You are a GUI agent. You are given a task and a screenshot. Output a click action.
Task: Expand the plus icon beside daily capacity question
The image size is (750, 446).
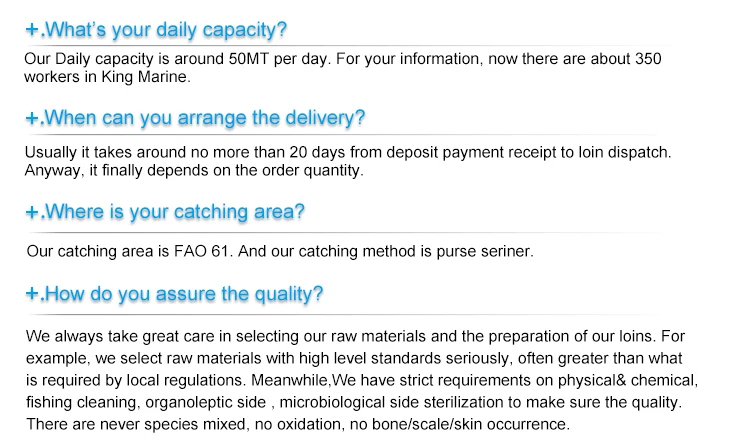(32, 29)
